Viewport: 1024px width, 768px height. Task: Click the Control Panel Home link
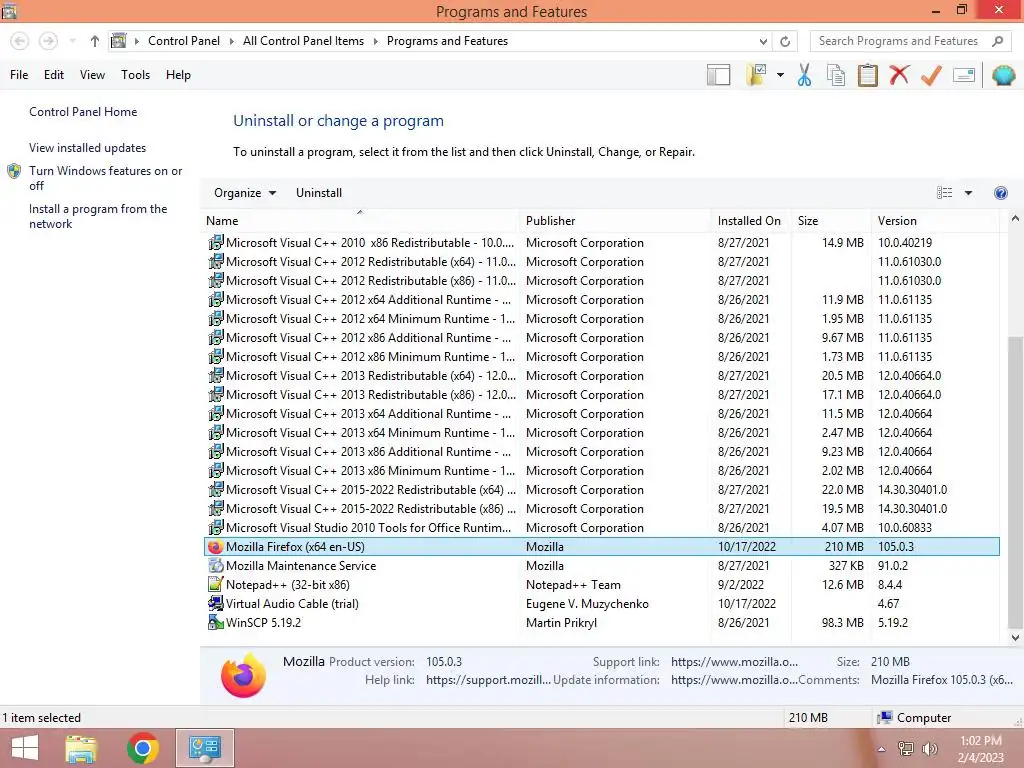coord(83,112)
